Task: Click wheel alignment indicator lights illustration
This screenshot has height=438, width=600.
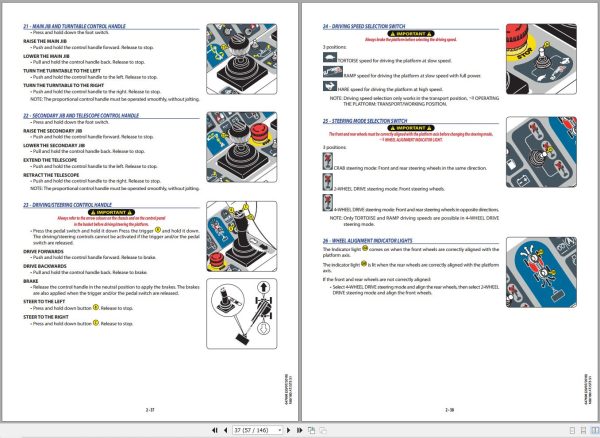Action: pyautogui.click(x=541, y=272)
